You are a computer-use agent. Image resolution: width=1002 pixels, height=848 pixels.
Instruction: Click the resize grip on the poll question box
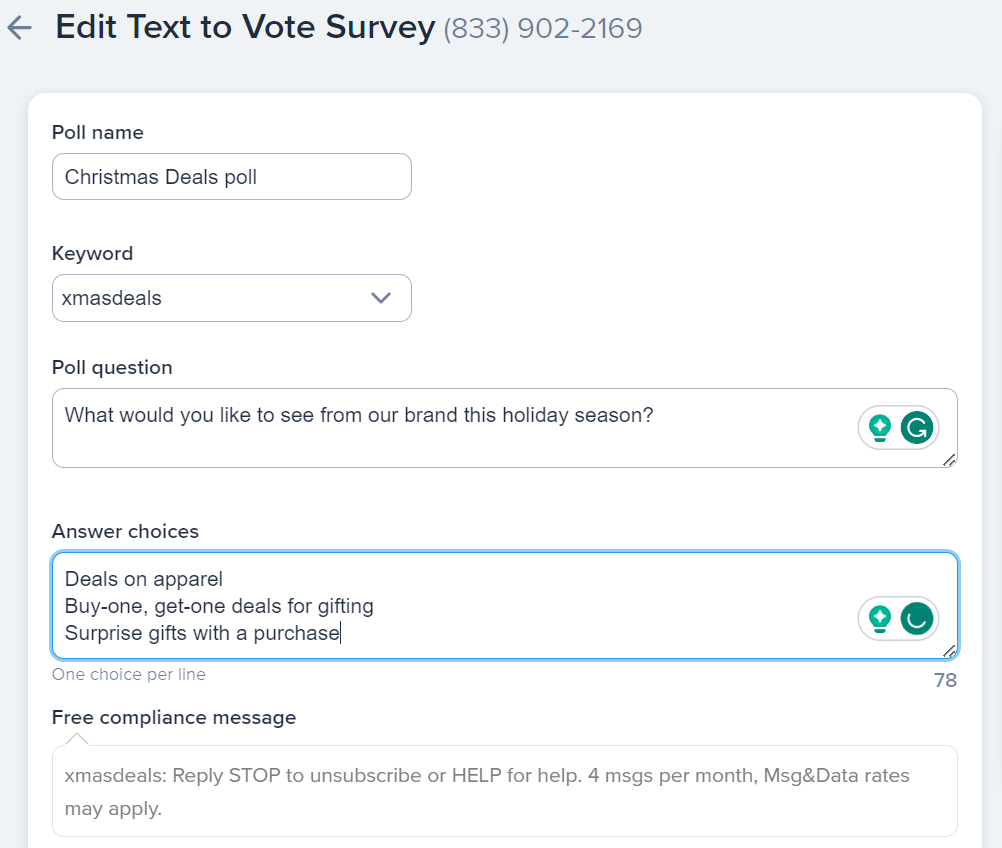click(951, 458)
